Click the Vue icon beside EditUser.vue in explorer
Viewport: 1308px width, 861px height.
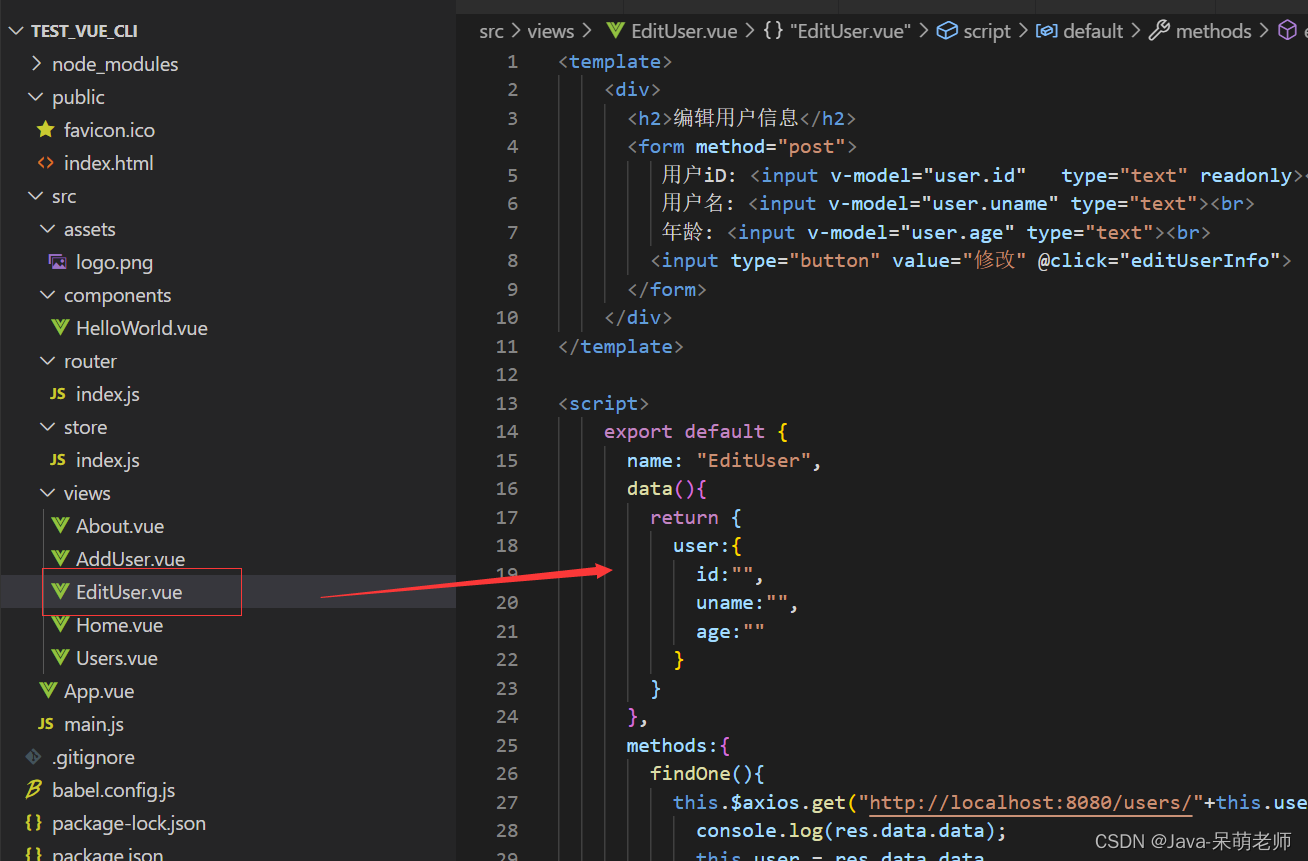(60, 592)
